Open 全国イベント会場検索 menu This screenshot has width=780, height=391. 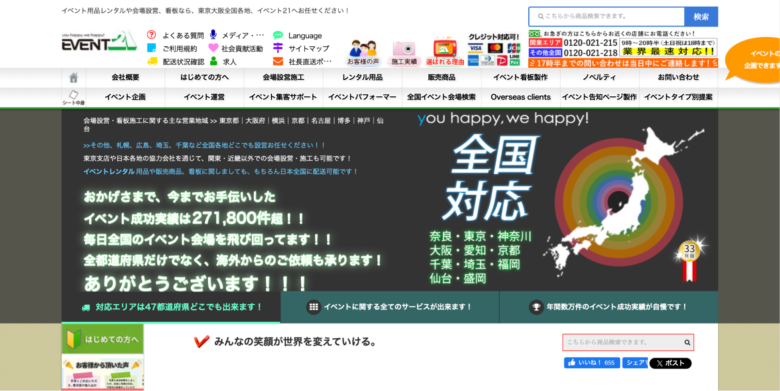[x=442, y=97]
